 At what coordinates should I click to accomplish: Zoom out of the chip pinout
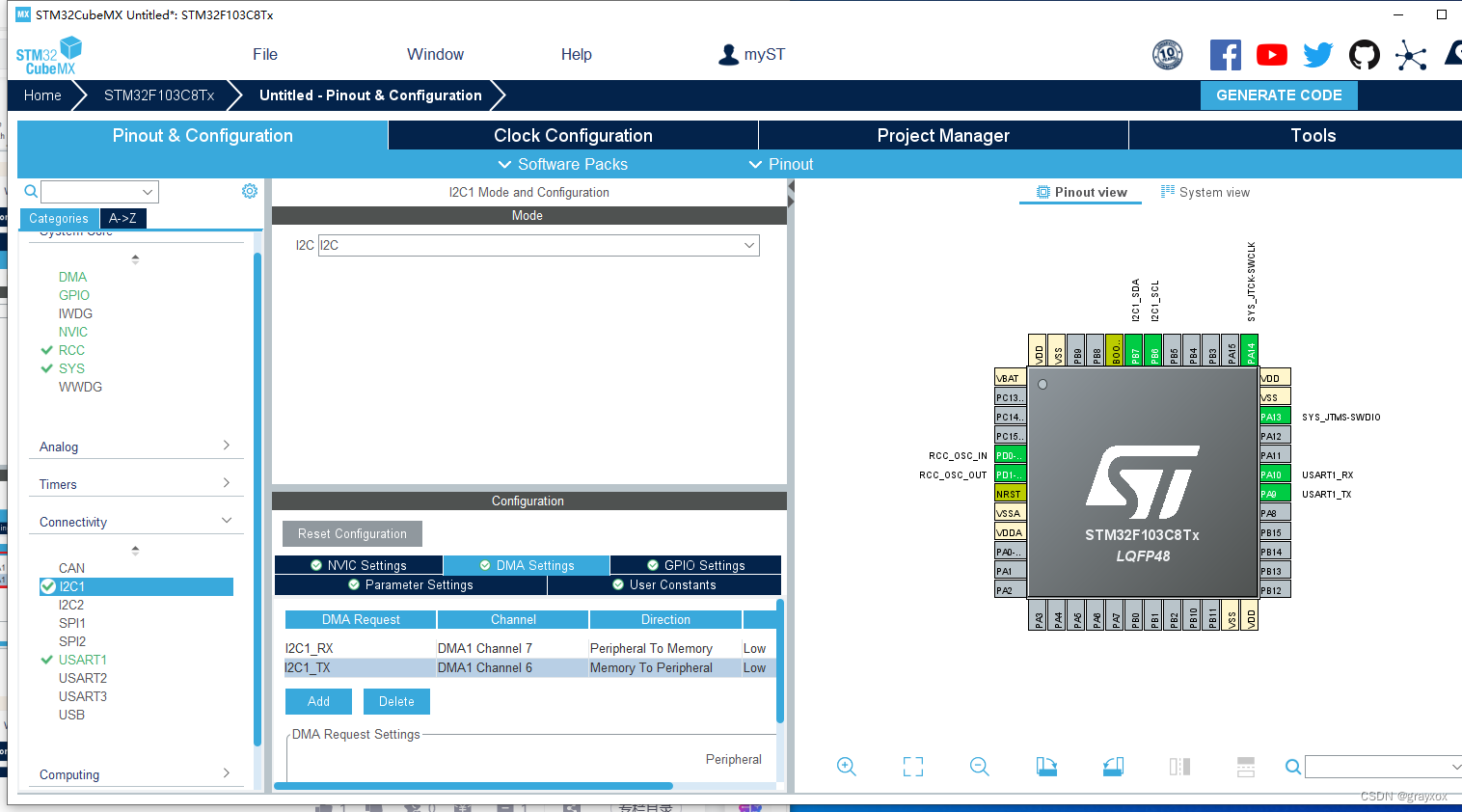(x=980, y=767)
